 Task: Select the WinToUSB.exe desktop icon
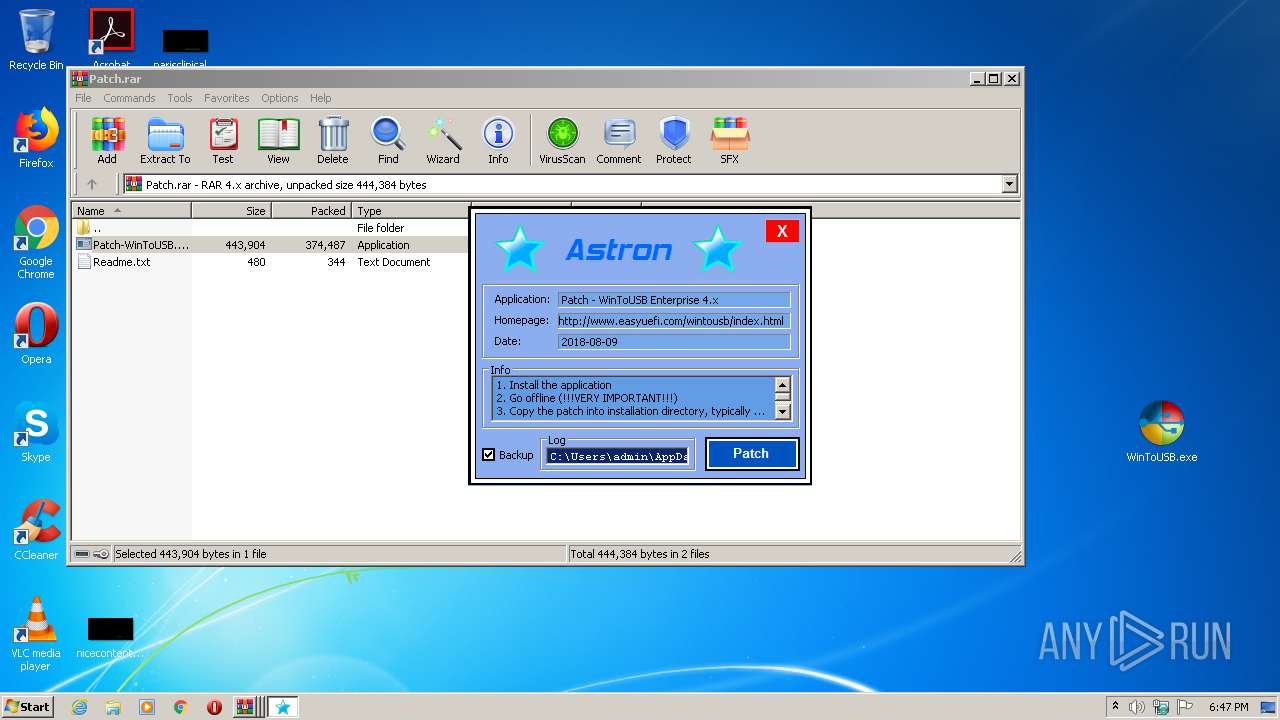[1161, 432]
